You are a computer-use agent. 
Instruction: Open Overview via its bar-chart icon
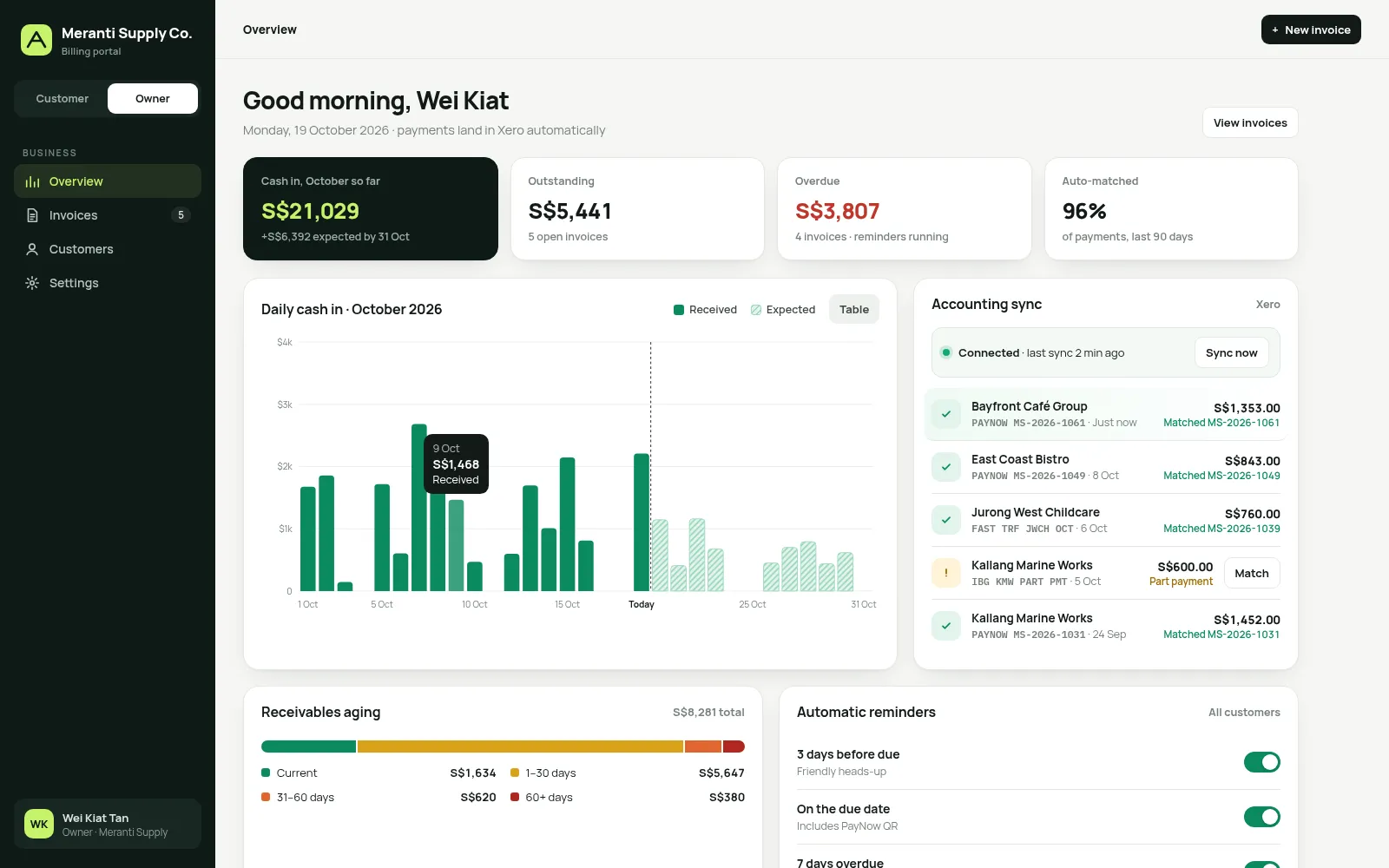(x=32, y=181)
